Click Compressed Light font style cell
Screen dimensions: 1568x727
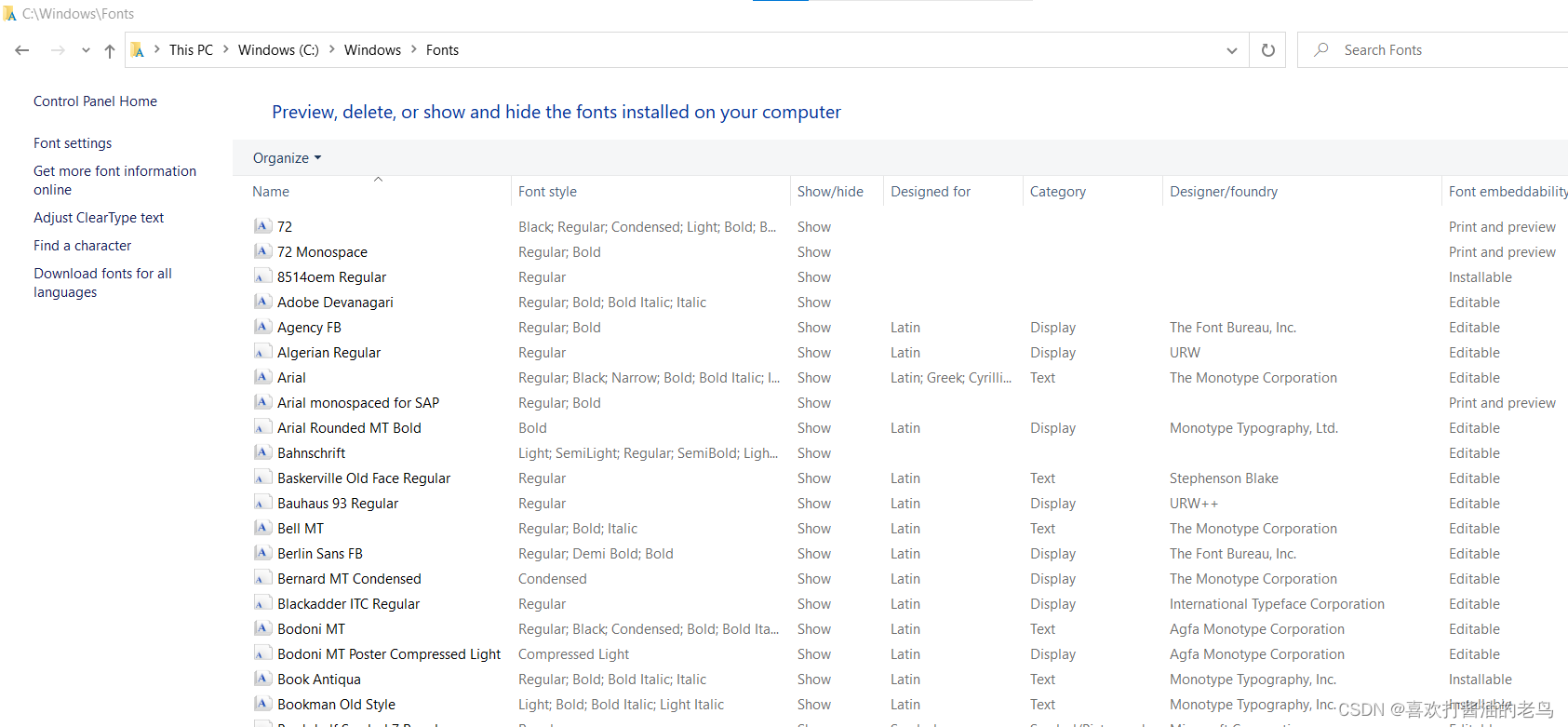pos(573,654)
